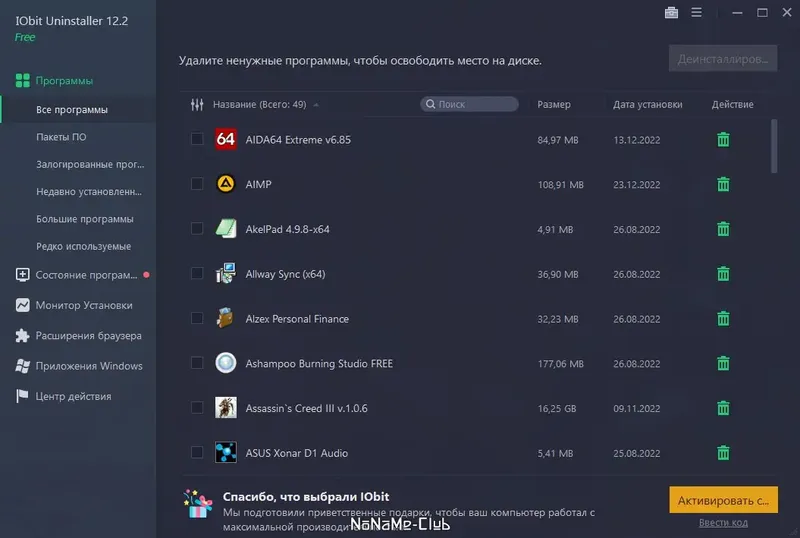Click the ASUS Xonar D1 Audio icon

pos(226,452)
